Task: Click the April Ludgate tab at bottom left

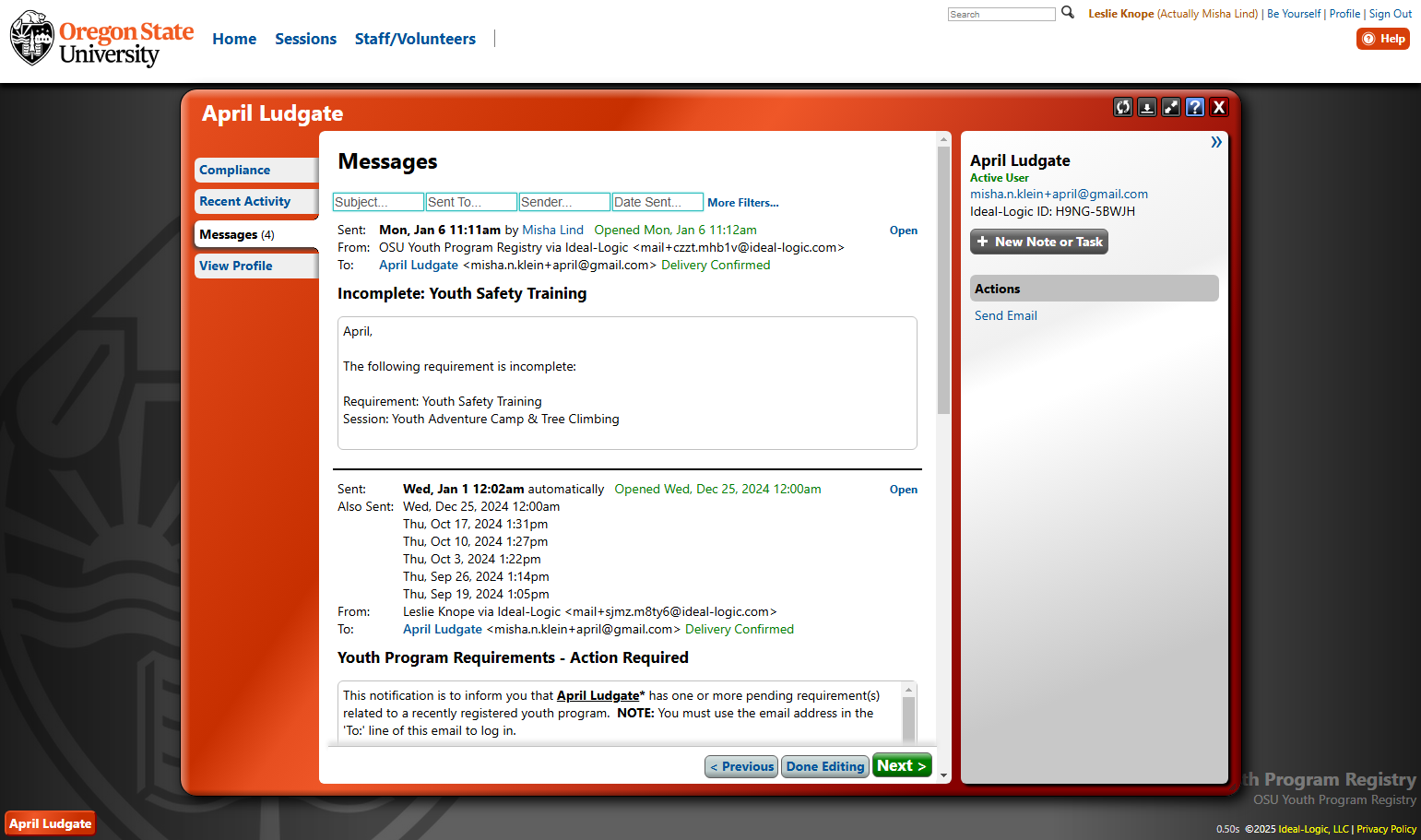Action: click(x=51, y=823)
